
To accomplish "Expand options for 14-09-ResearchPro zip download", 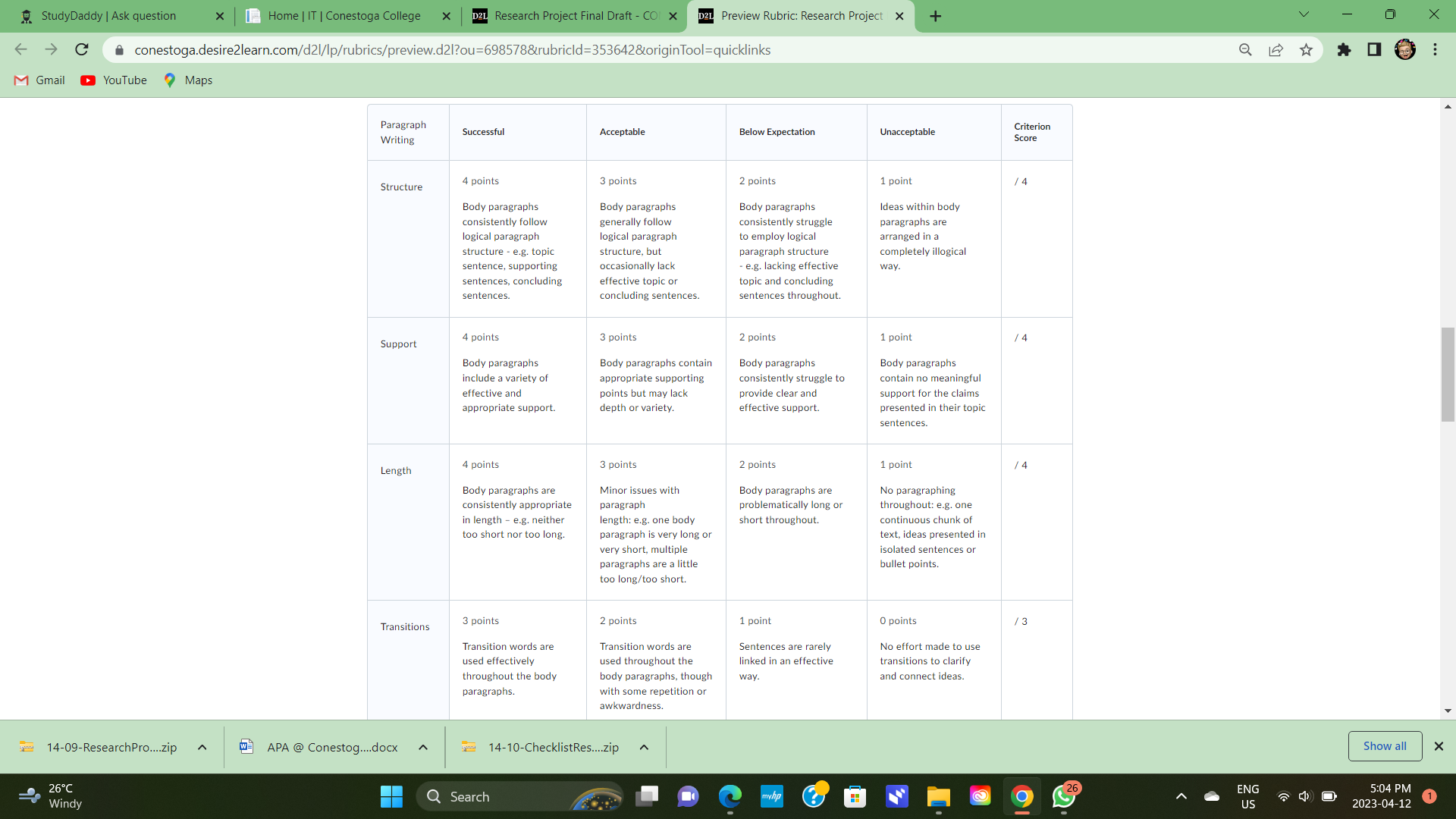I will point(202,747).
